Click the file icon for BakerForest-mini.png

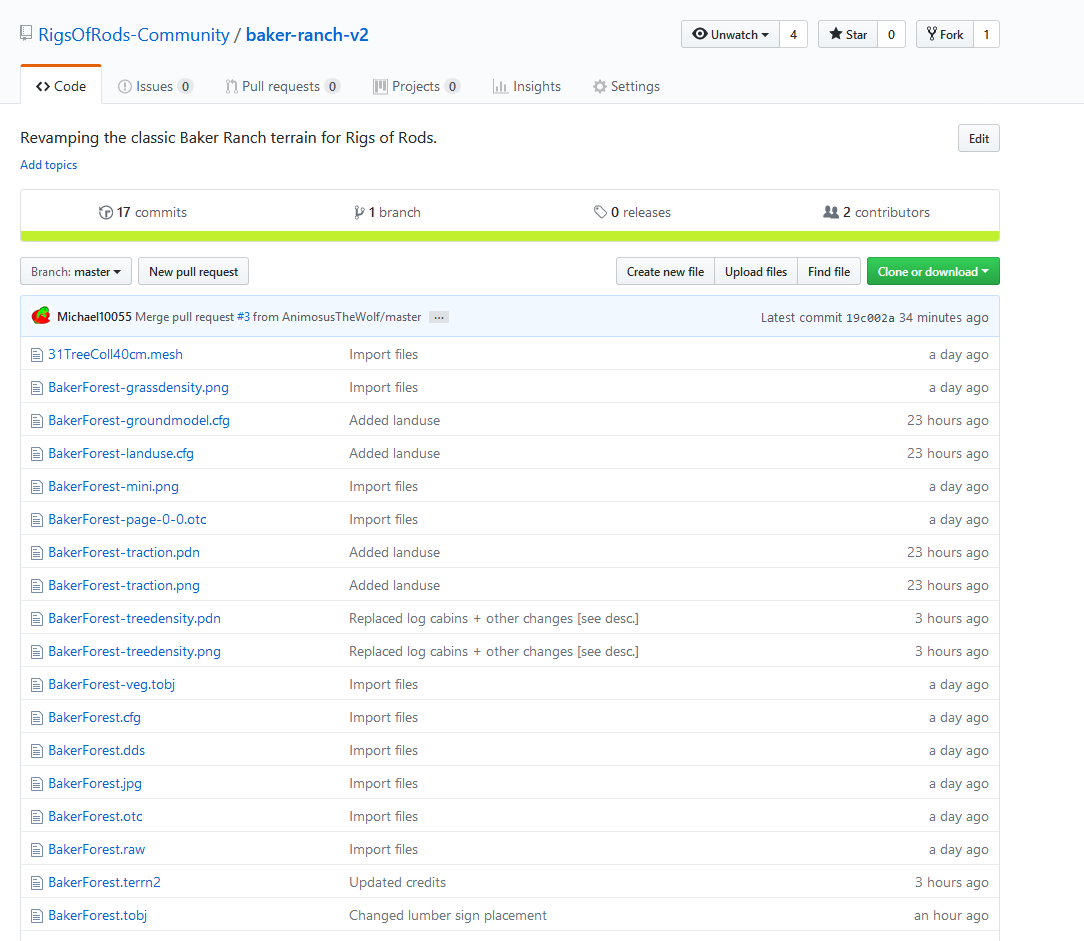pyautogui.click(x=37, y=487)
